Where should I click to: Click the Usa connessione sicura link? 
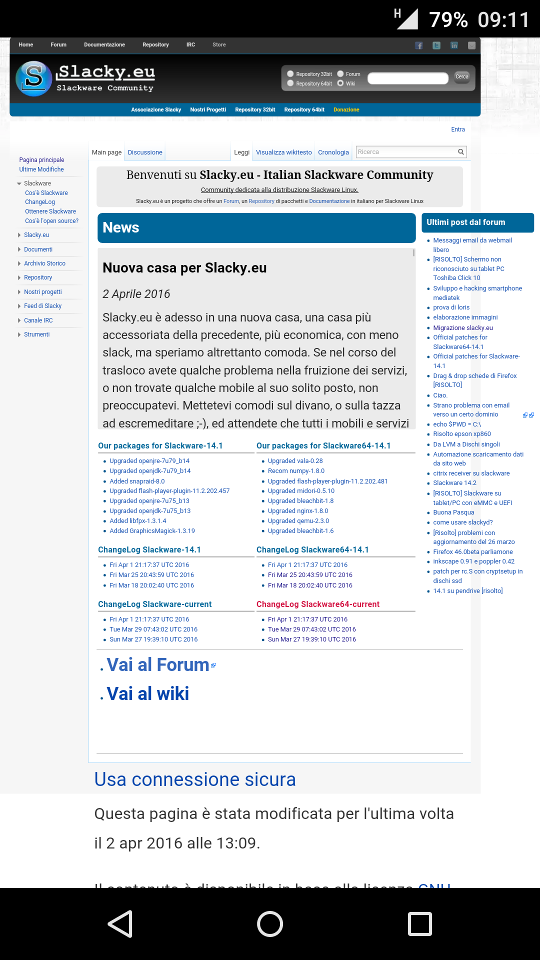[x=195, y=779]
